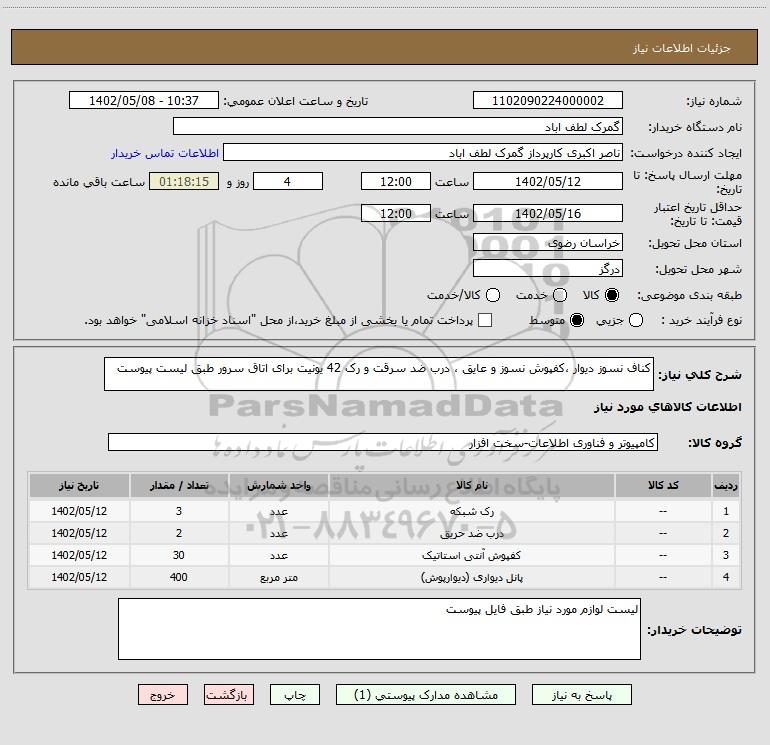Click the date cell in row 1
The height and width of the screenshot is (745, 770).
pyautogui.click(x=79, y=511)
